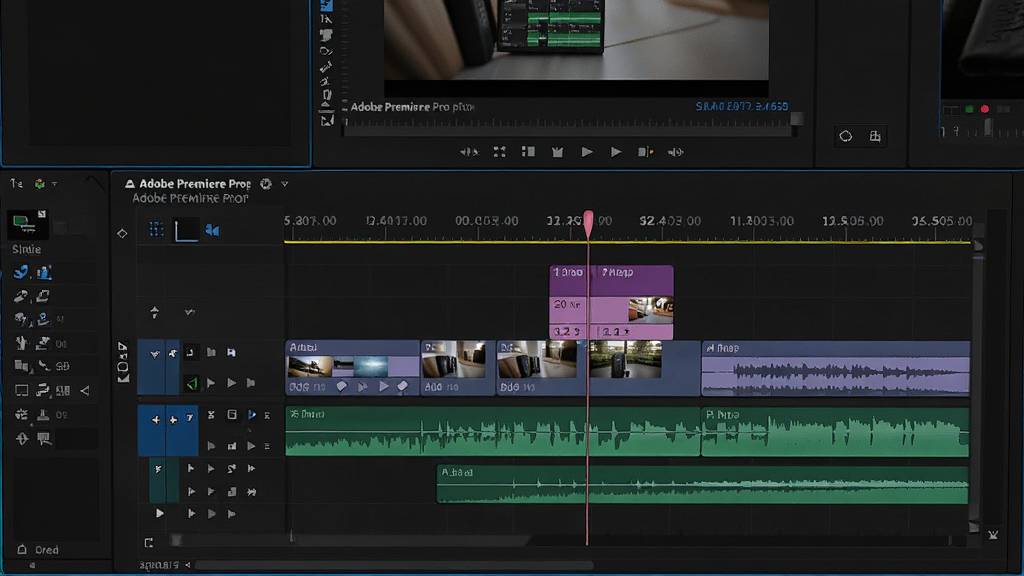Click the four-corner fullscreen icon under the monitor
The image size is (1024, 576).
pos(500,152)
